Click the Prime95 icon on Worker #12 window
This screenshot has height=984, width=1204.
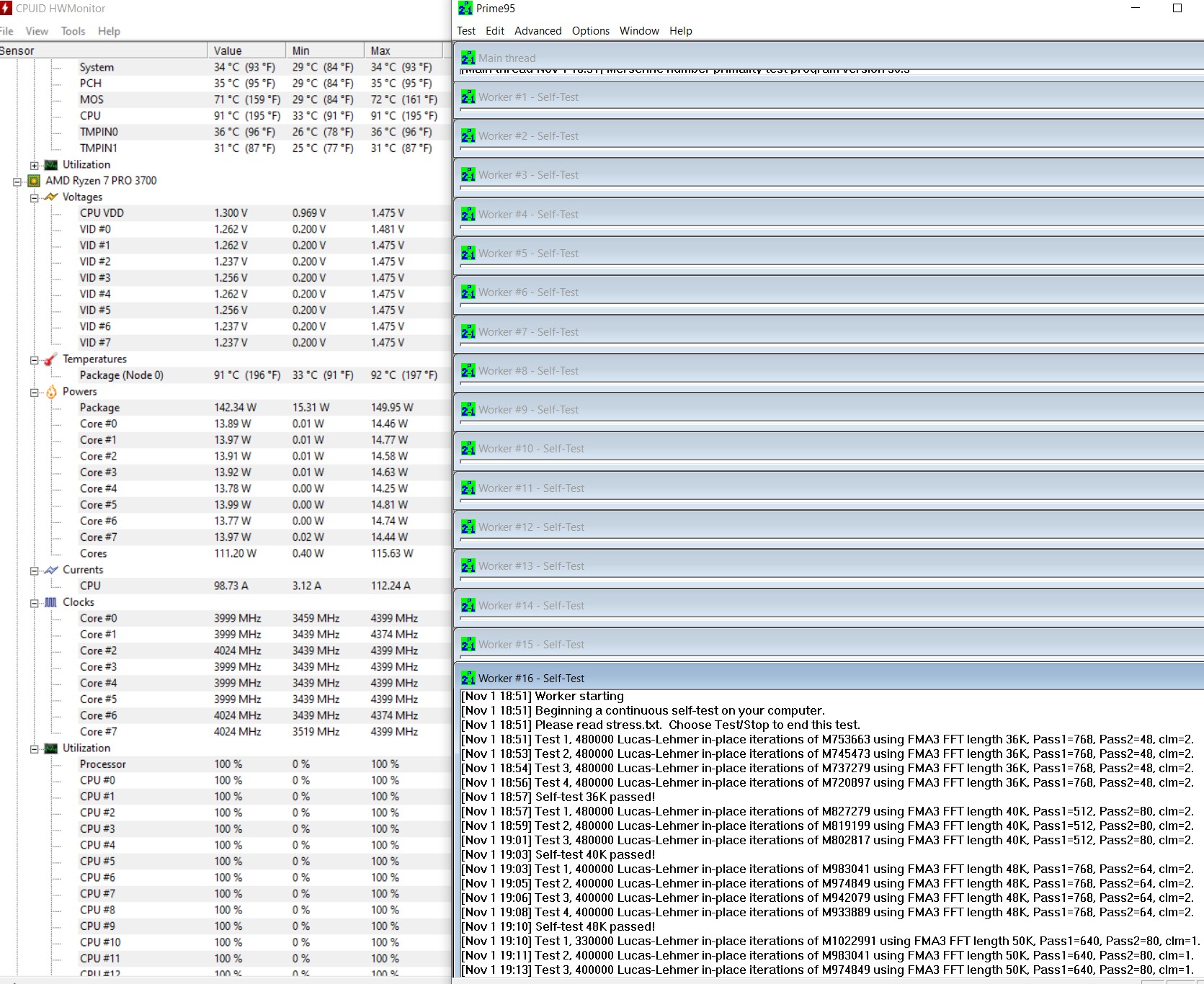point(468,527)
